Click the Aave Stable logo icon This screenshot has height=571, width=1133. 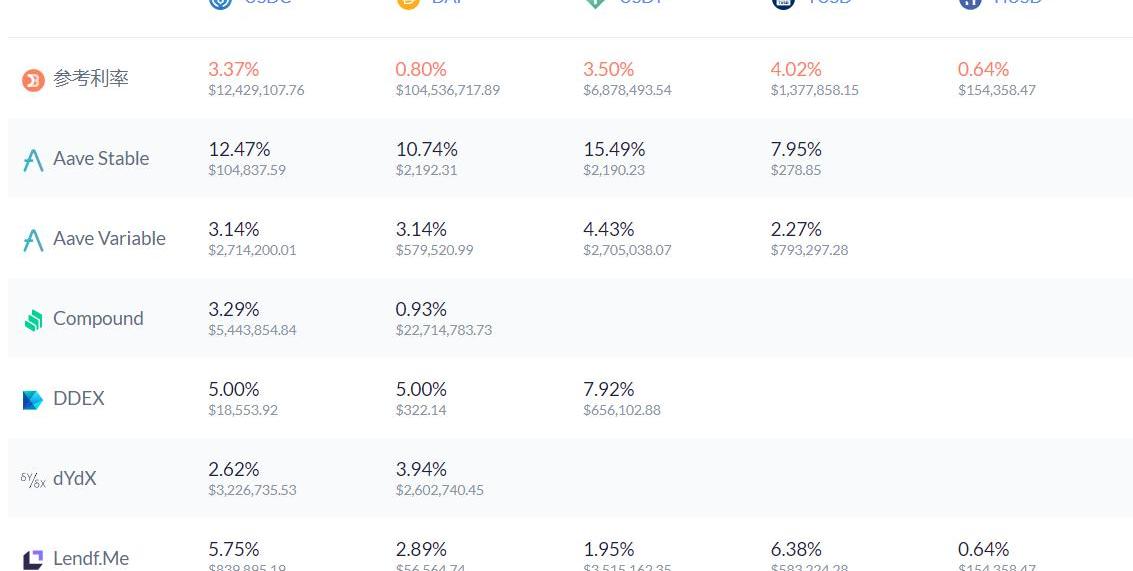point(33,160)
